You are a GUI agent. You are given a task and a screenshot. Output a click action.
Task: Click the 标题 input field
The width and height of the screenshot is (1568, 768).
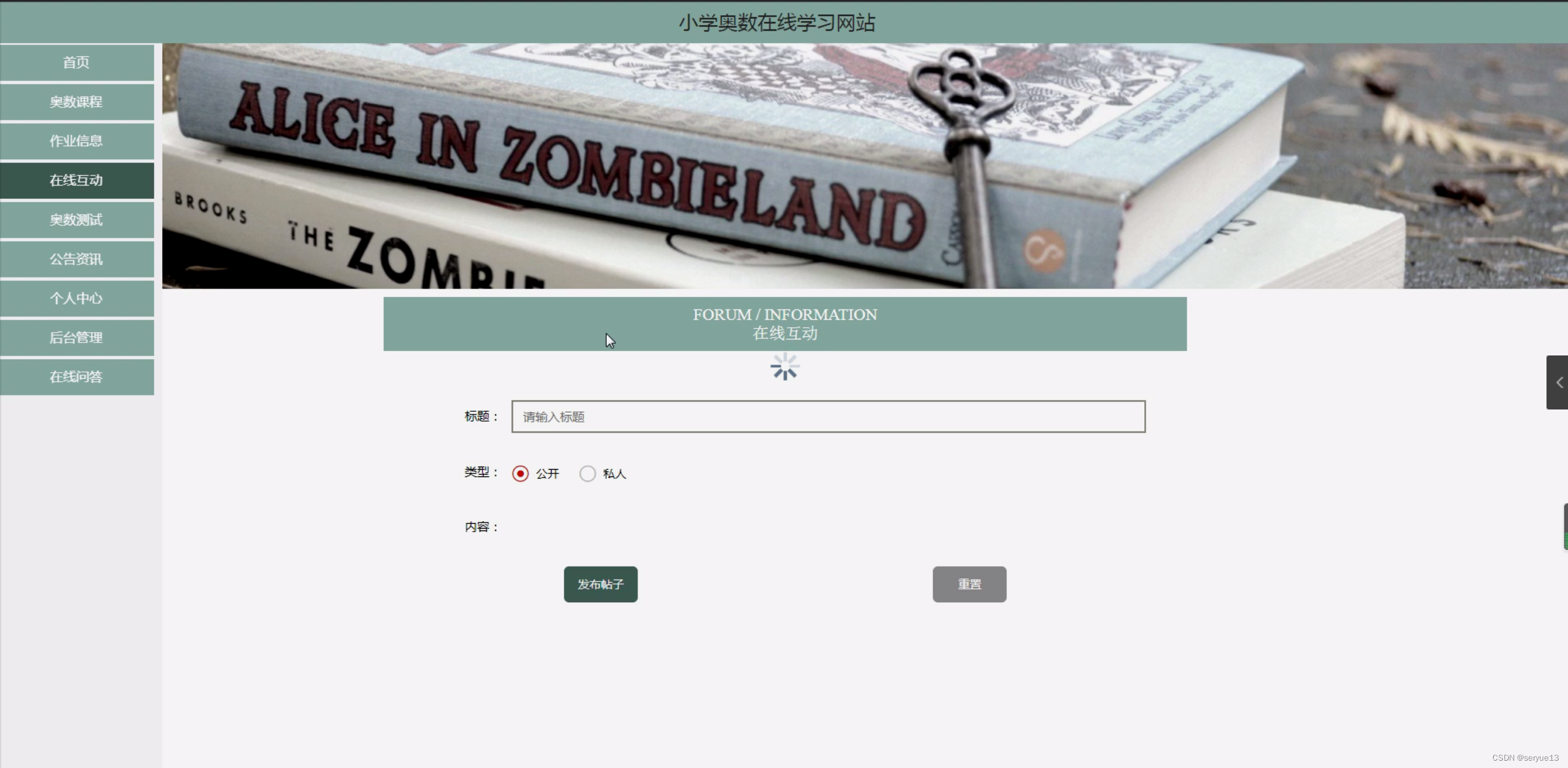828,417
